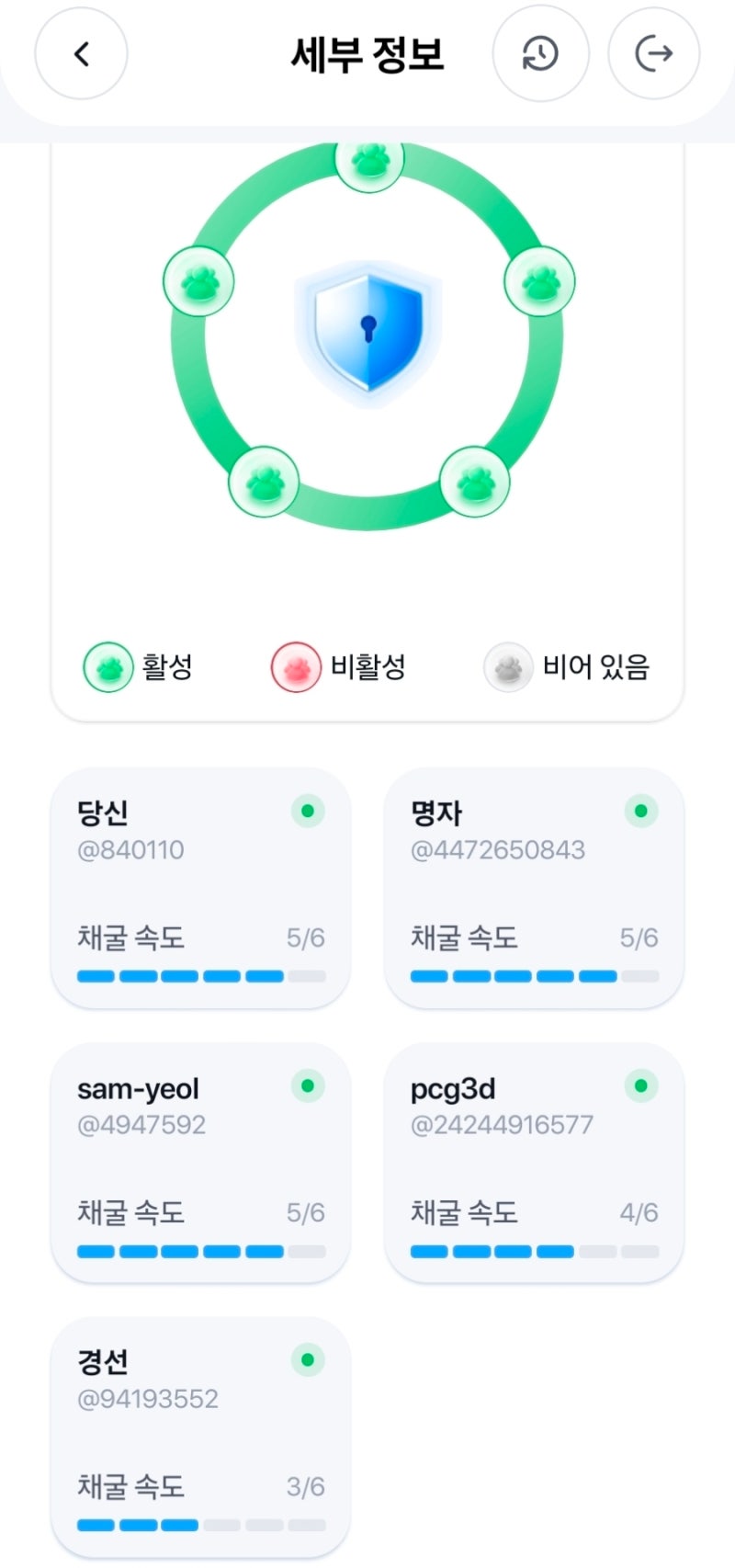Tap the upper-left member node on ring

pyautogui.click(x=198, y=281)
